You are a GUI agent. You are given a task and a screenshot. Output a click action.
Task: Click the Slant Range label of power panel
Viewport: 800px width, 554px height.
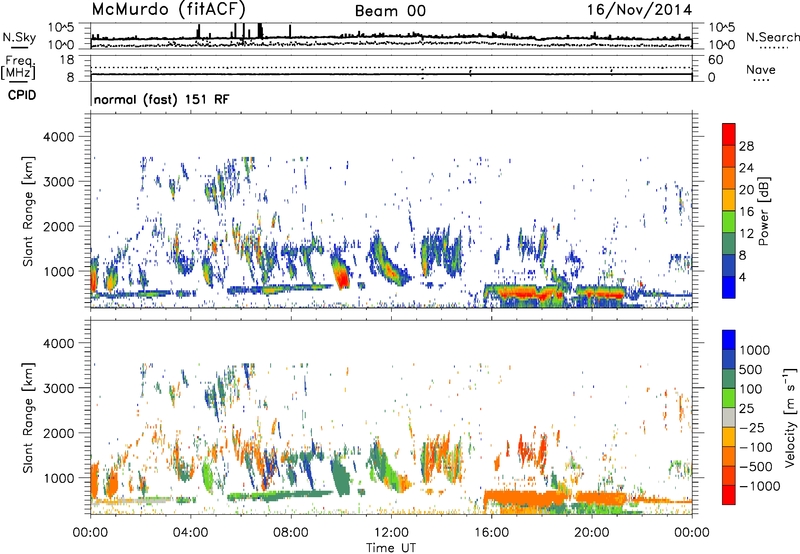pos(28,211)
